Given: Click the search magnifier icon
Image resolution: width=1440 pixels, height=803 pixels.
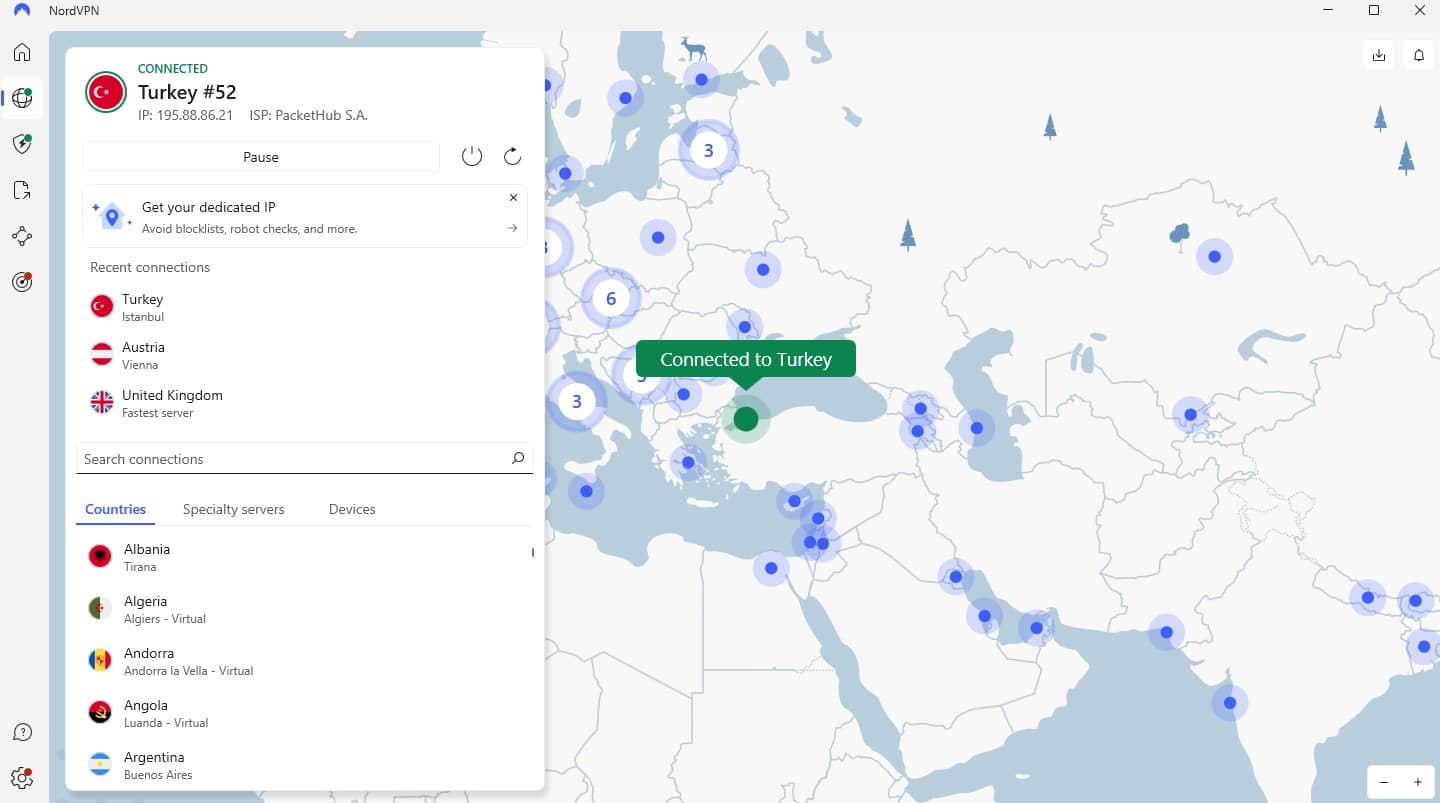Looking at the screenshot, I should tap(518, 458).
